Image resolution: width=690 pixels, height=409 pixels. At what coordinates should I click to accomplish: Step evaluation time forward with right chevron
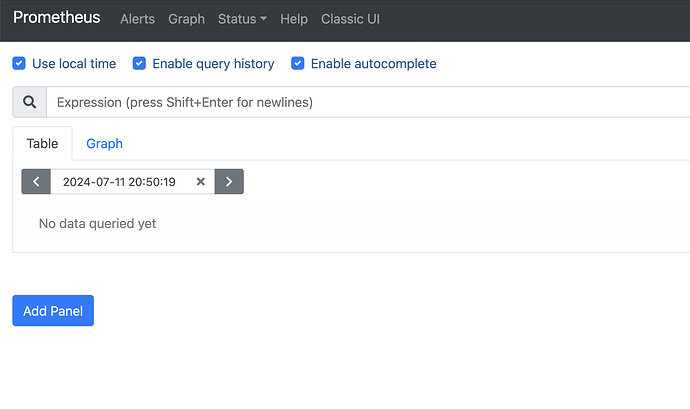pos(229,181)
